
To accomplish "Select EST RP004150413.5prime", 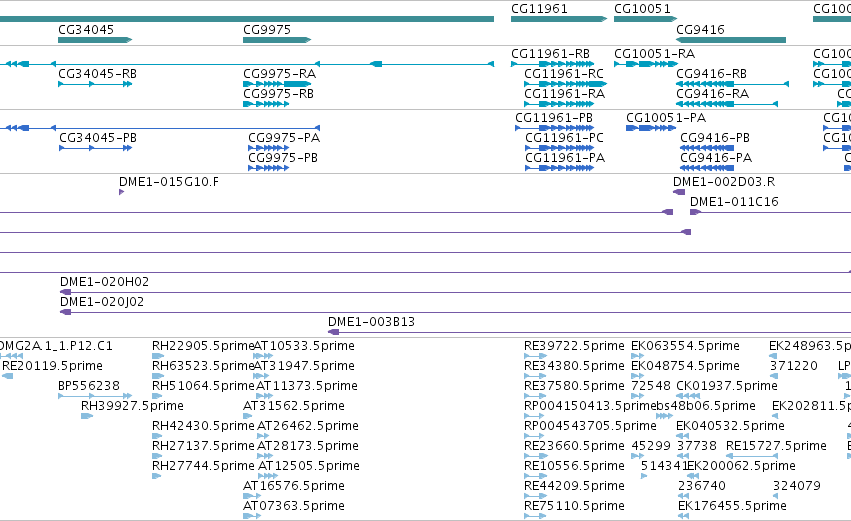I will point(534,416).
